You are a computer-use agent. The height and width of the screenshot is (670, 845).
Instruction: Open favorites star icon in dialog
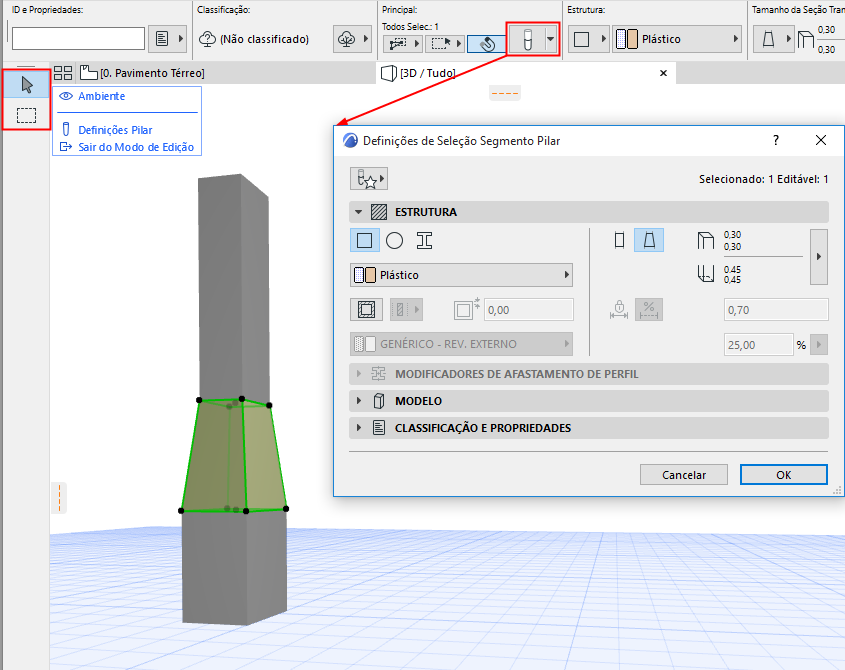[x=369, y=178]
